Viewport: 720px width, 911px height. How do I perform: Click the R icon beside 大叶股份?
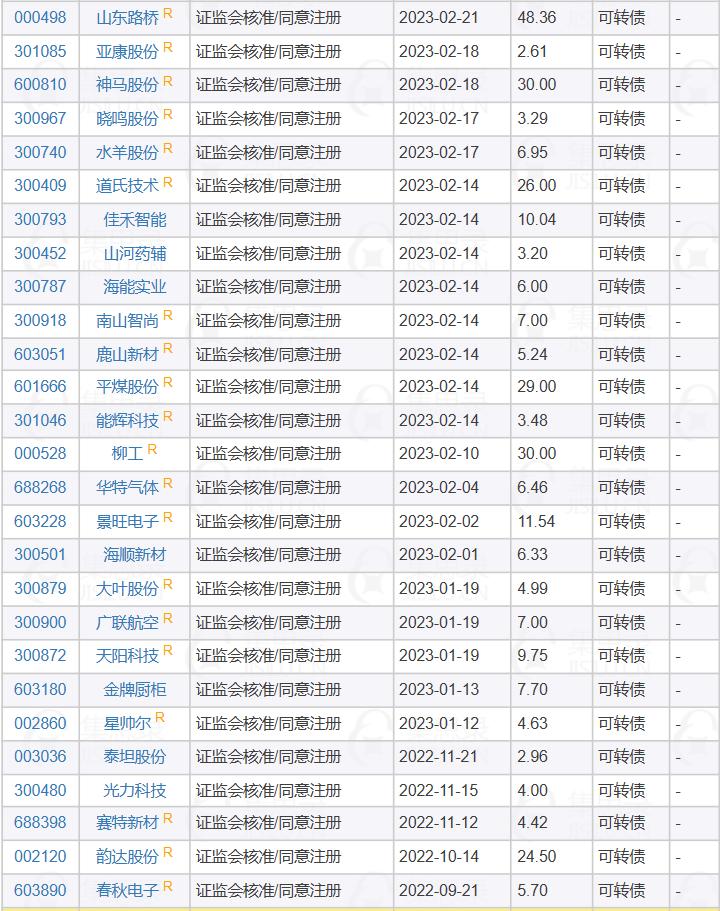[168, 584]
